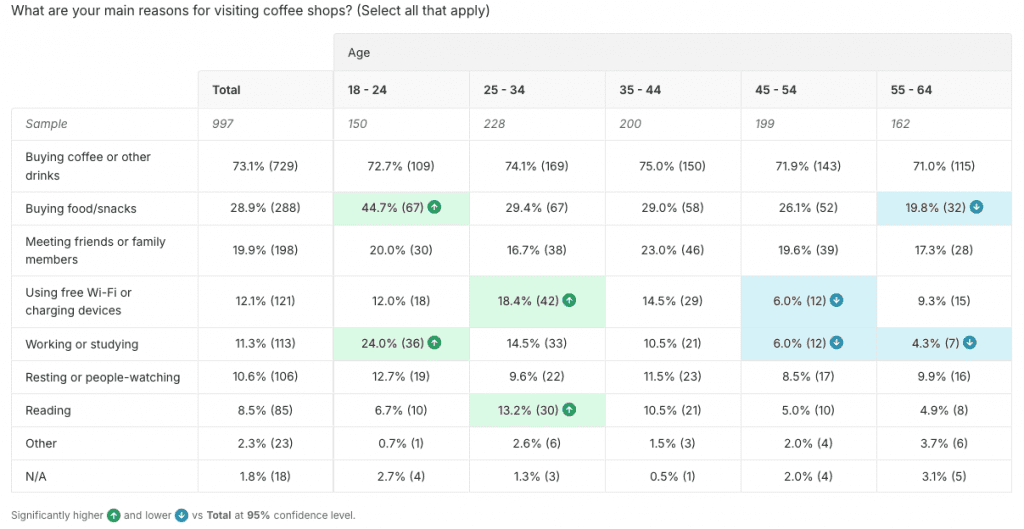The height and width of the screenshot is (529, 1024).
Task: Select the 18 - 24 age column header
Action: (x=367, y=90)
